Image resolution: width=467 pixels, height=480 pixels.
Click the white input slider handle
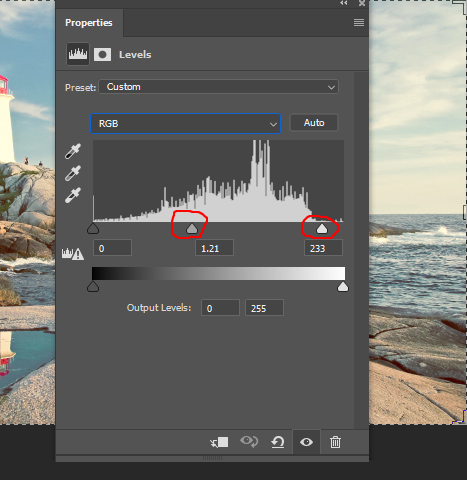pos(322,229)
